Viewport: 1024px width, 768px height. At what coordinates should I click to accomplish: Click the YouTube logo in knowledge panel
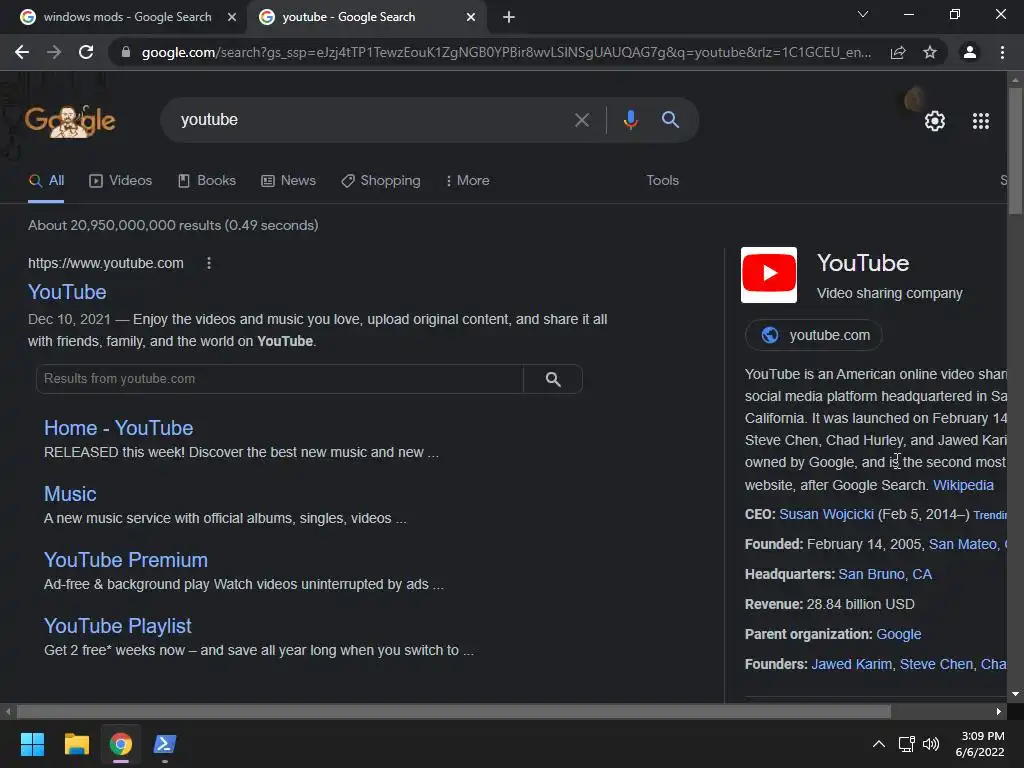[769, 275]
